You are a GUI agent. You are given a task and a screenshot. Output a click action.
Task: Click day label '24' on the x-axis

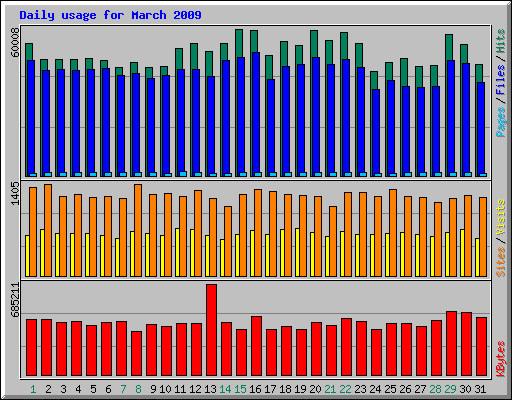(x=375, y=389)
